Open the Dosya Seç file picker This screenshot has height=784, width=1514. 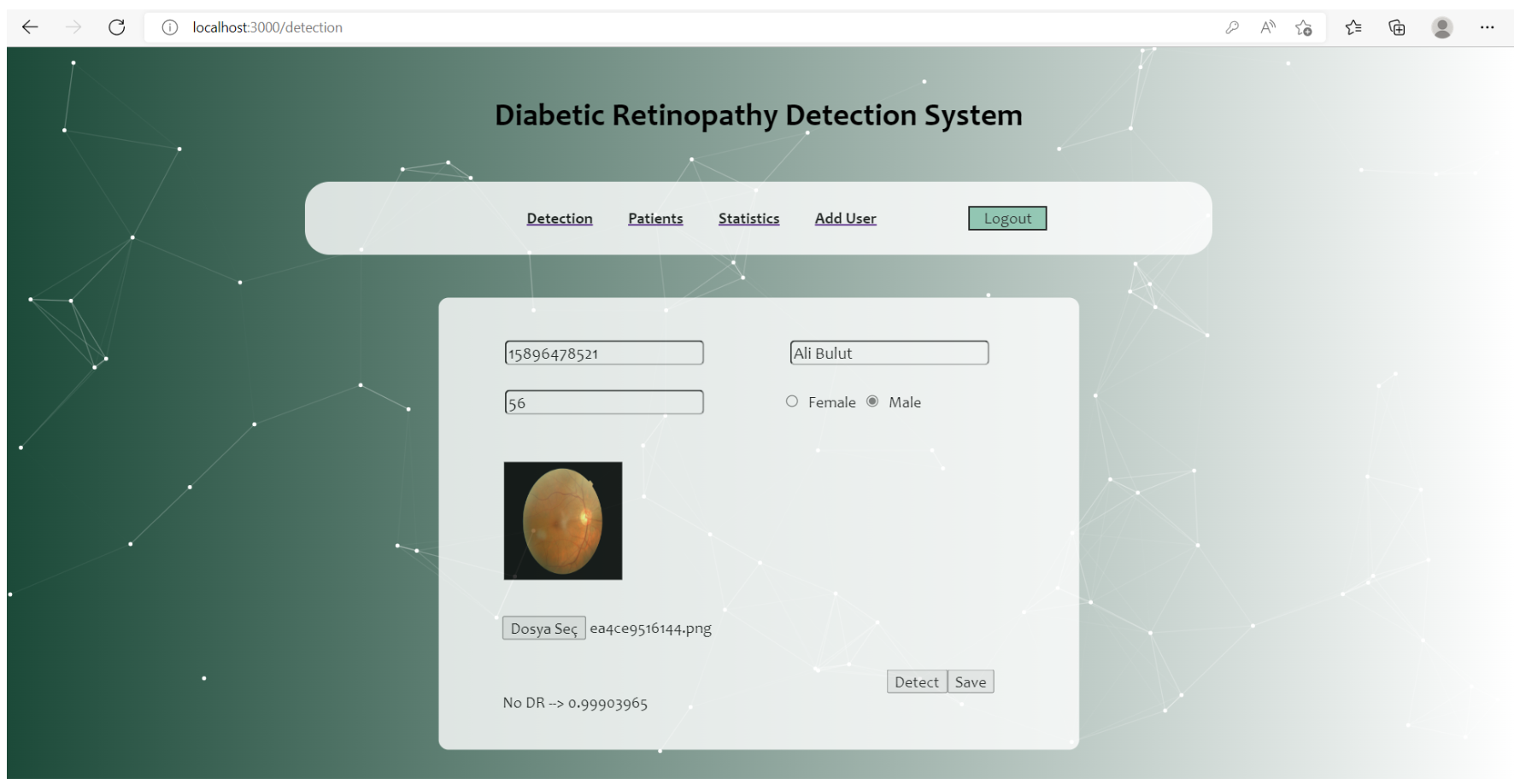click(x=543, y=628)
